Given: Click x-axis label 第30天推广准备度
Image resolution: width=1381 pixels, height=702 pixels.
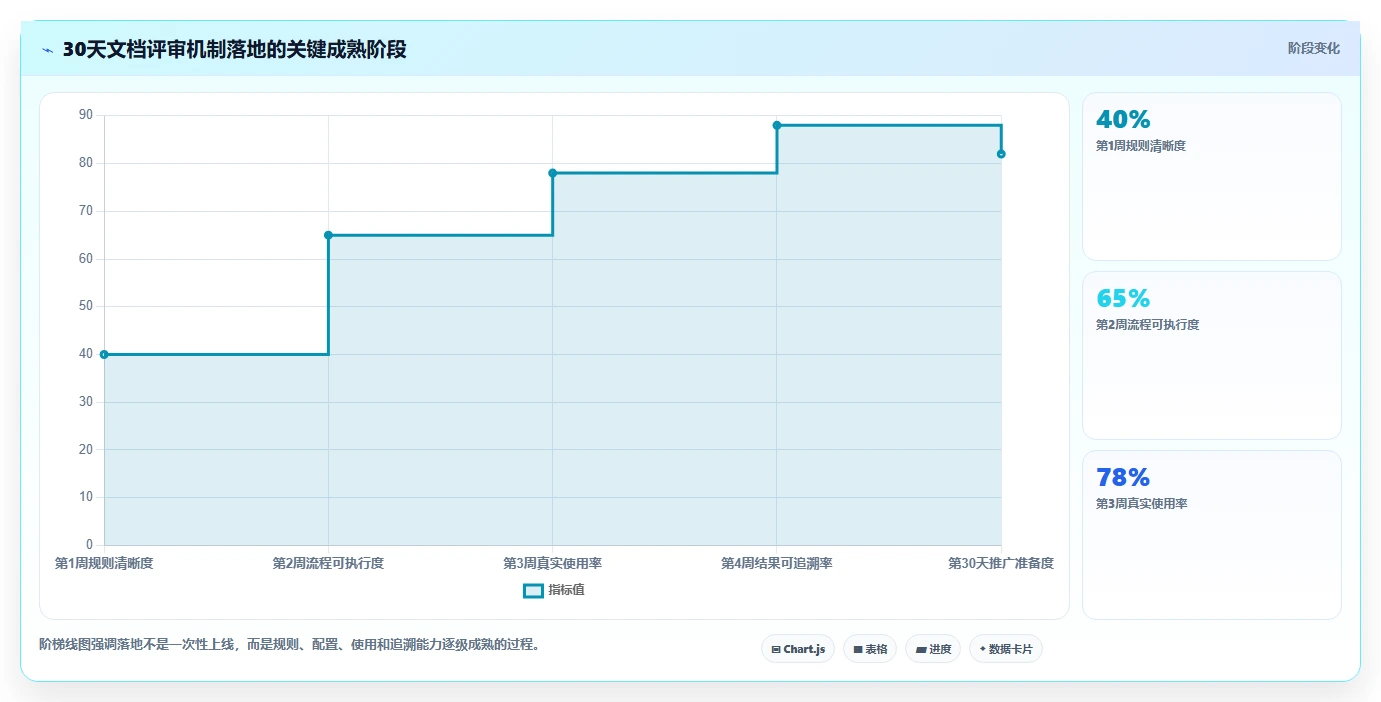Looking at the screenshot, I should click(1001, 563).
